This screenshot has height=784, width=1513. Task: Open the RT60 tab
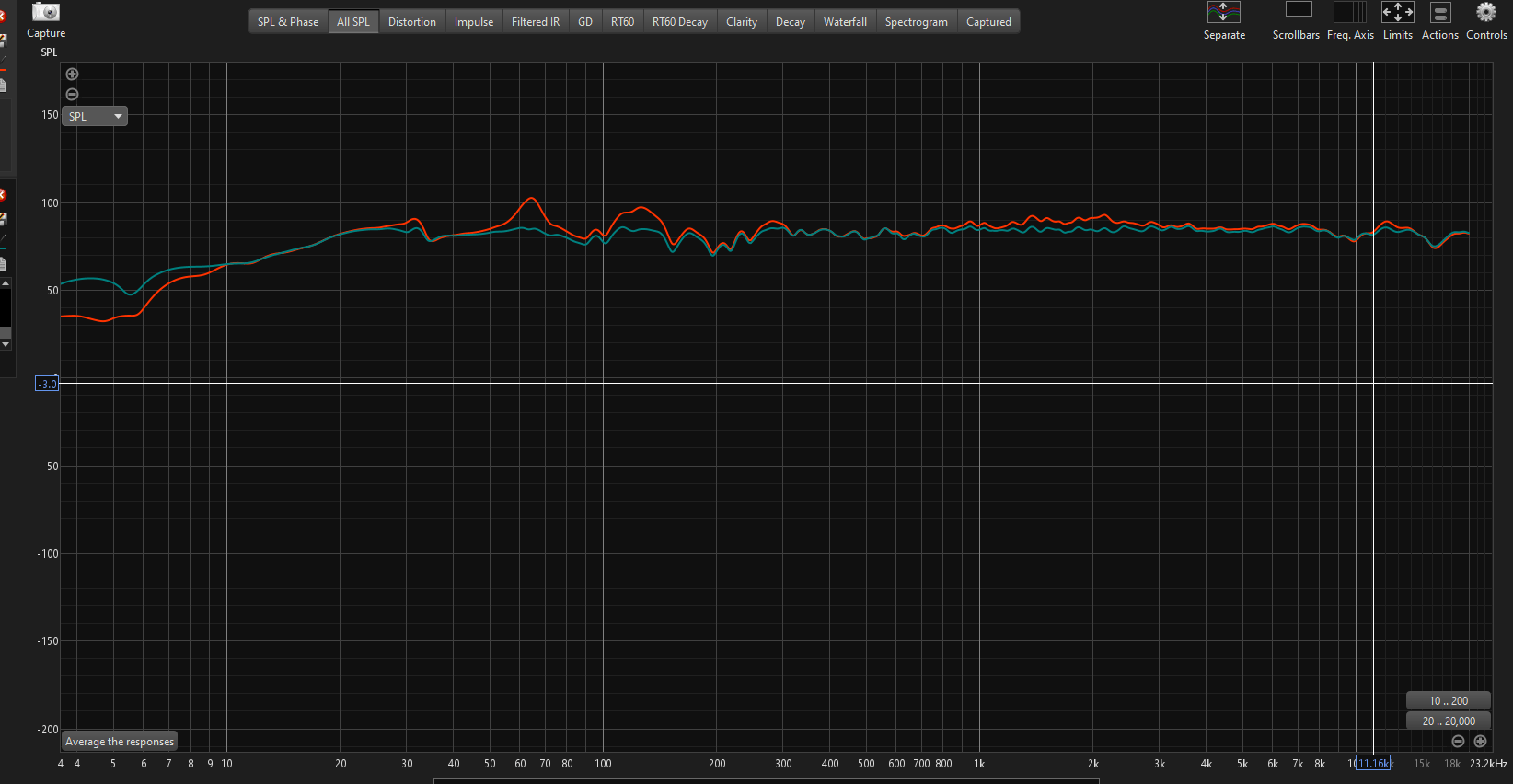click(623, 22)
